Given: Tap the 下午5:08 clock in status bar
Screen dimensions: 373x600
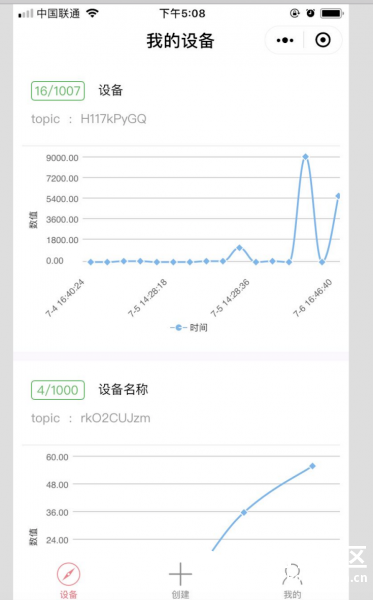Looking at the screenshot, I should (x=182, y=14).
